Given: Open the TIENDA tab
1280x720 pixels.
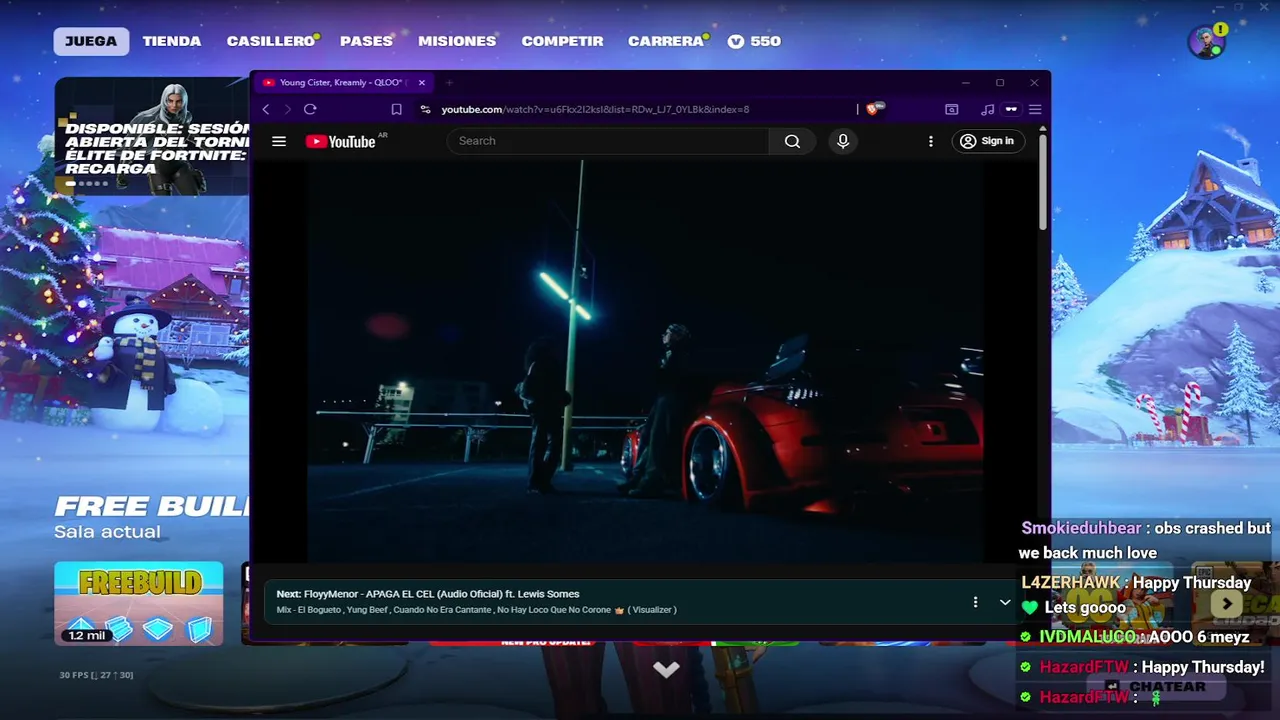Looking at the screenshot, I should click(x=172, y=41).
